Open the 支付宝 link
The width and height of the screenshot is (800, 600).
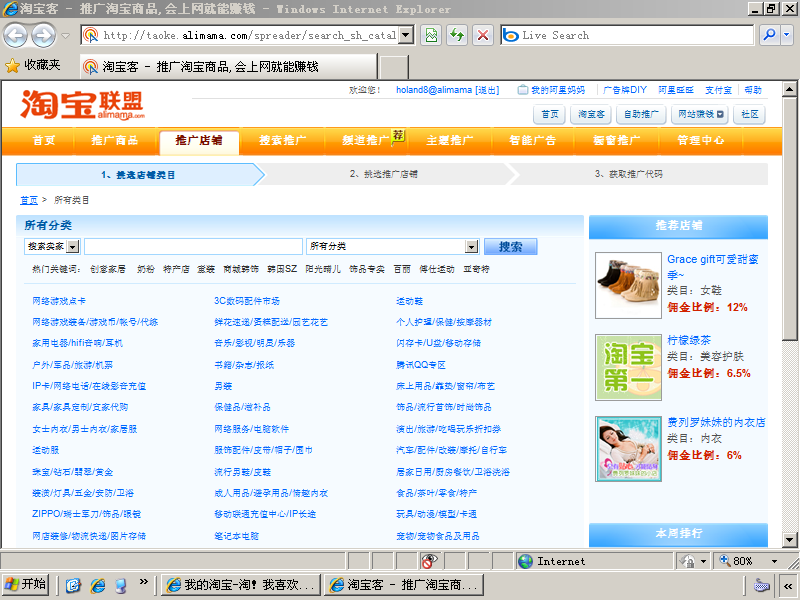[x=718, y=90]
